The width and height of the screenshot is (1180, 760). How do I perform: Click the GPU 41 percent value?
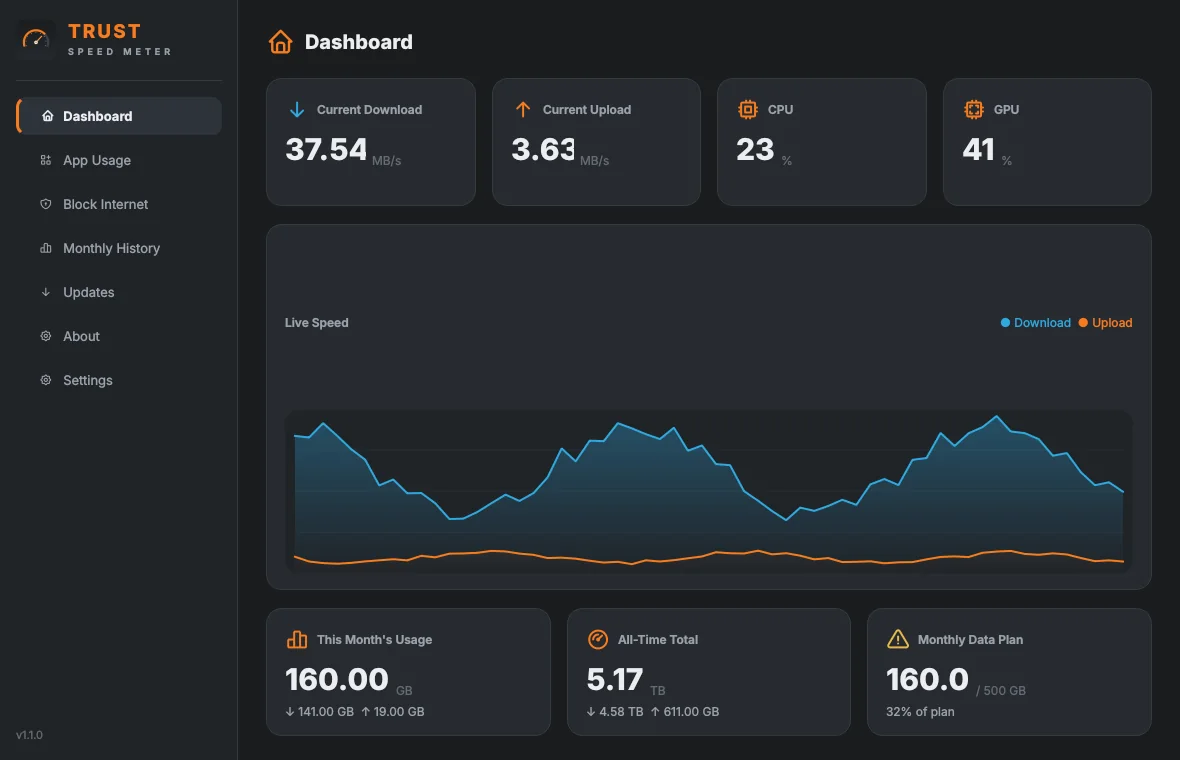tap(978, 149)
